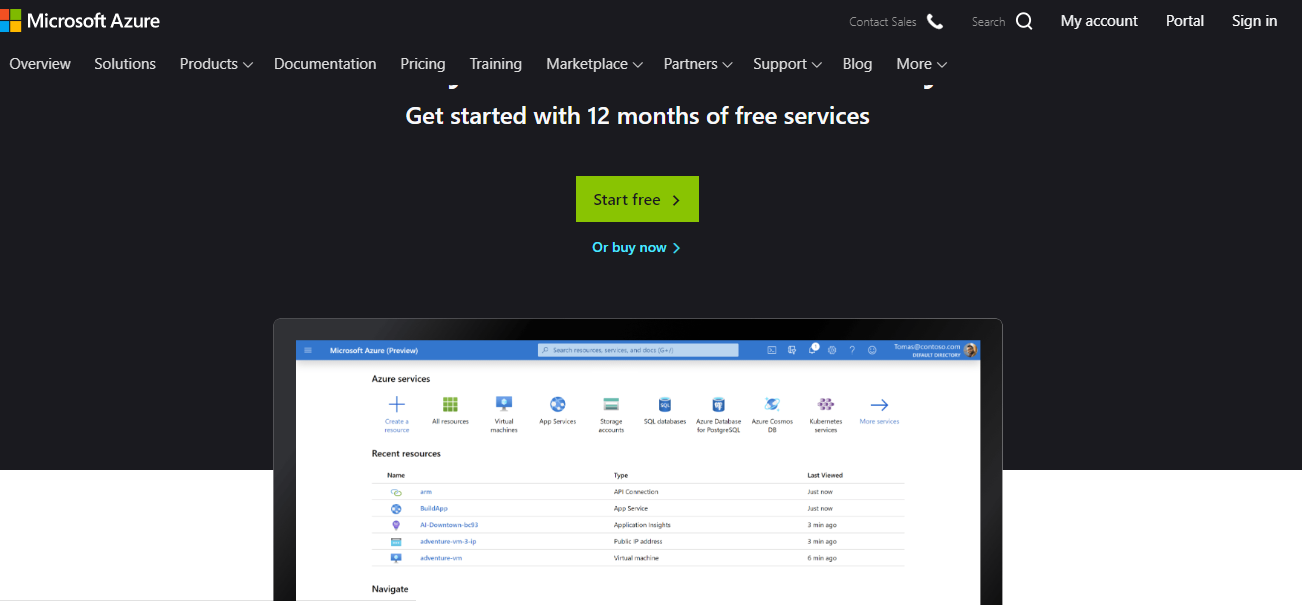The image size is (1302, 605).
Task: Click the Search magnifier icon in header
Action: [1024, 21]
